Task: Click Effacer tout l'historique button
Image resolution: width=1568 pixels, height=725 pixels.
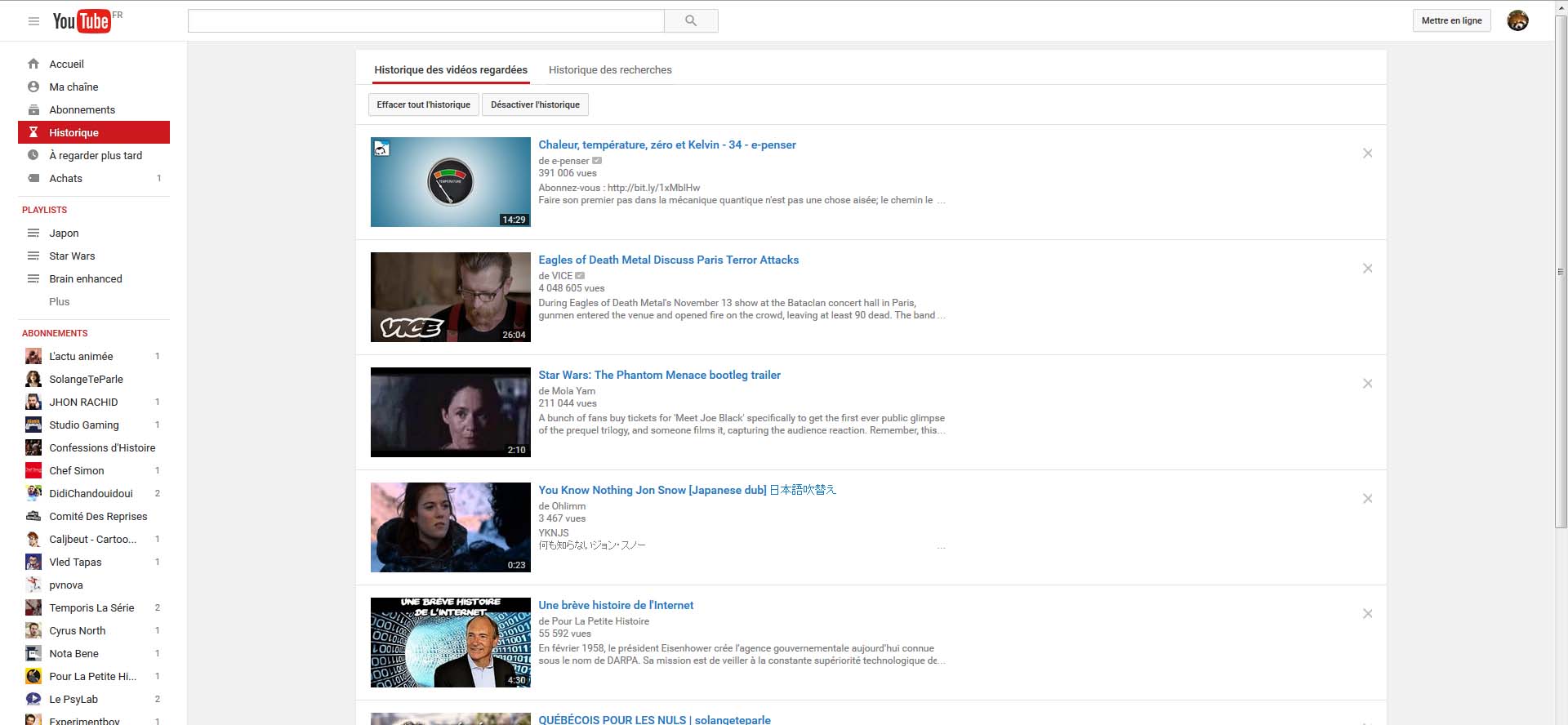Action: 423,105
